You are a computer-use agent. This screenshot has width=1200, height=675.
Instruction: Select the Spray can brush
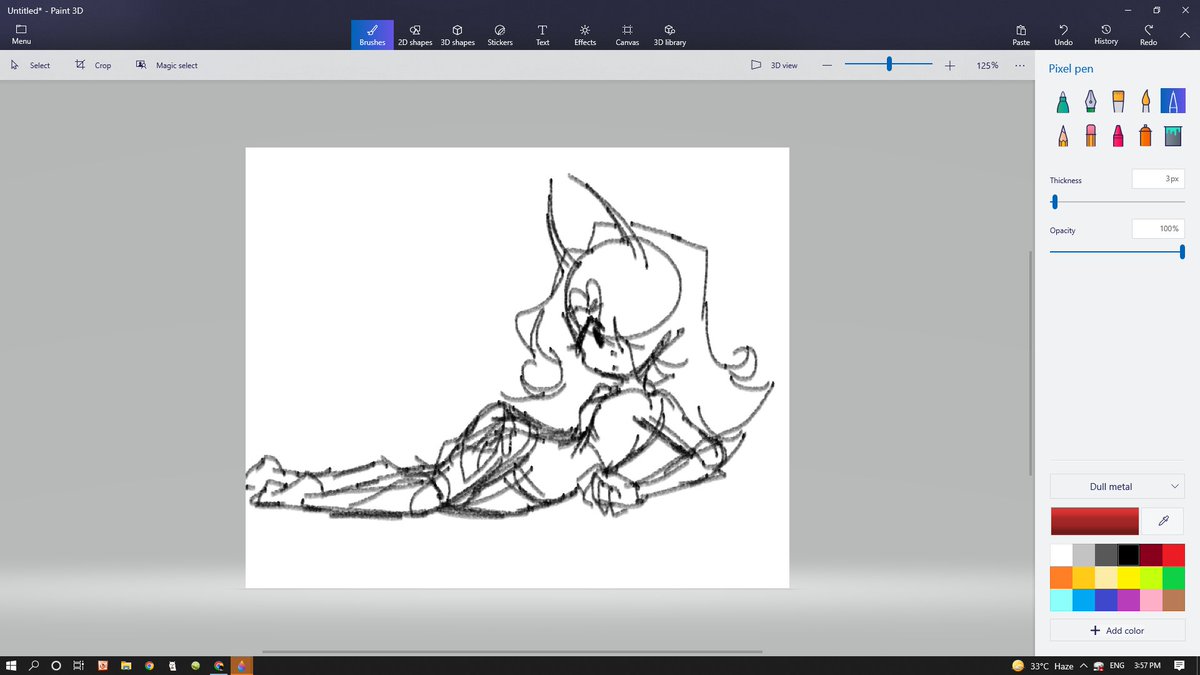1146,135
